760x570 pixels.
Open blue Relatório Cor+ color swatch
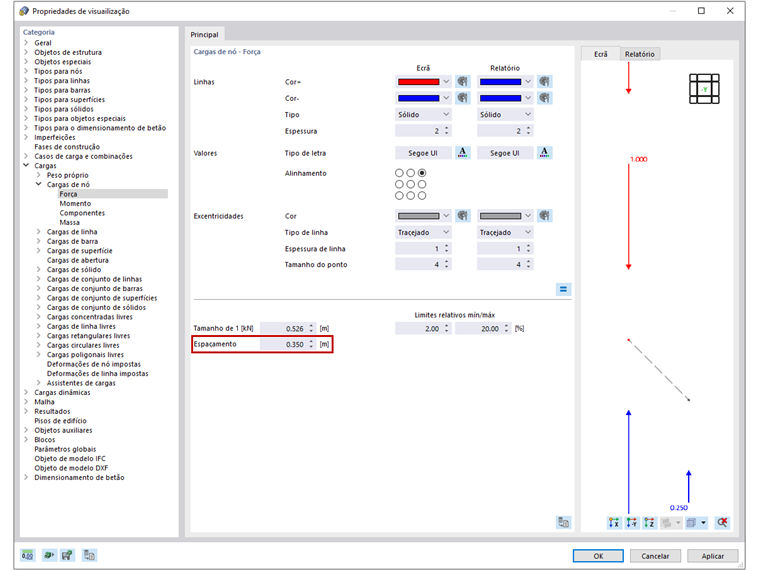505,81
